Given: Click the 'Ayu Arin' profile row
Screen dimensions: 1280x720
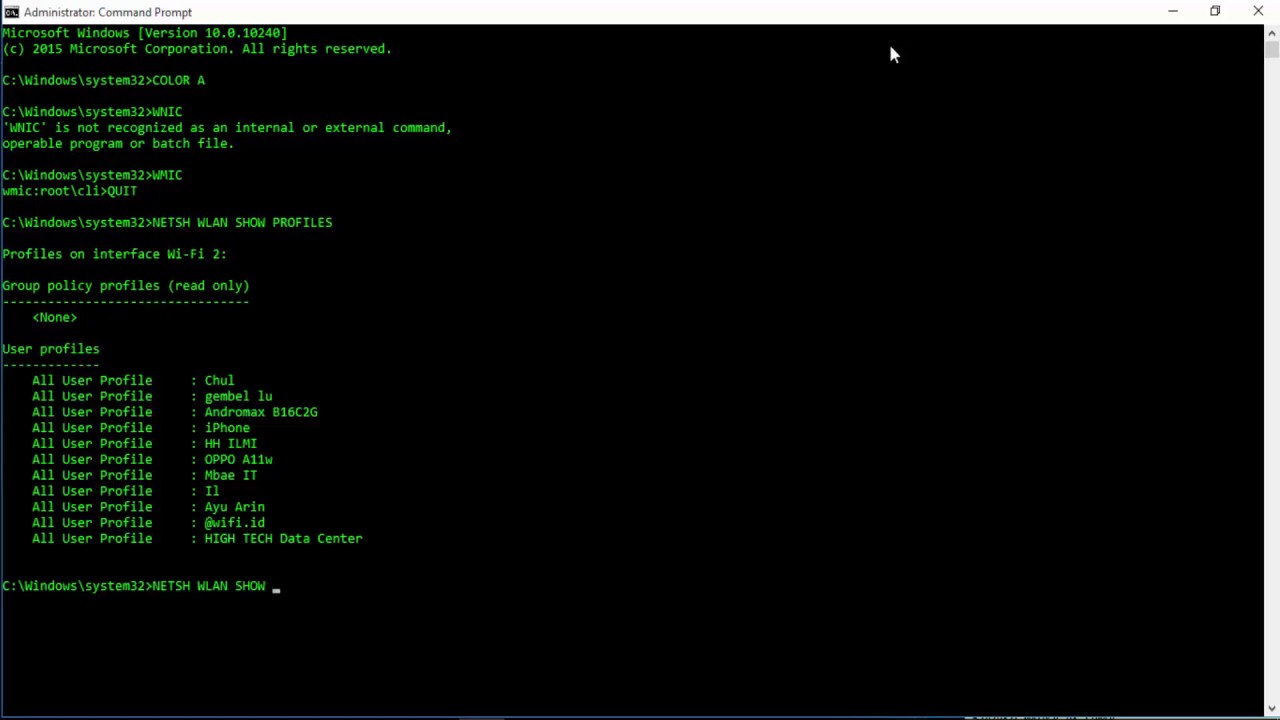Looking at the screenshot, I should pos(148,507).
